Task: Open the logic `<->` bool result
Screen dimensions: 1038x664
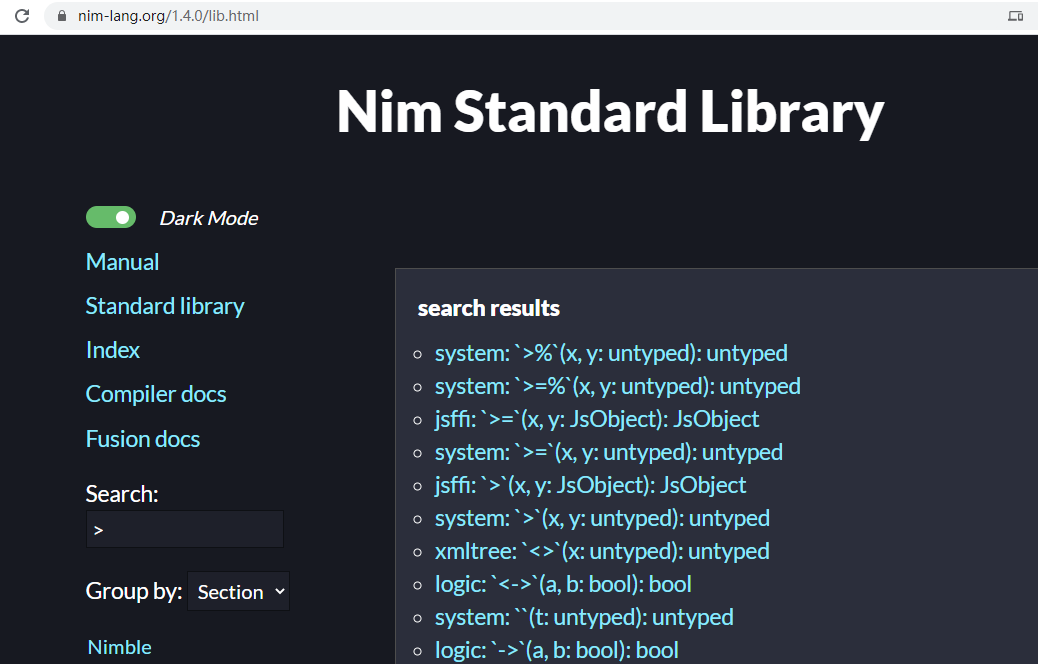Action: click(563, 584)
